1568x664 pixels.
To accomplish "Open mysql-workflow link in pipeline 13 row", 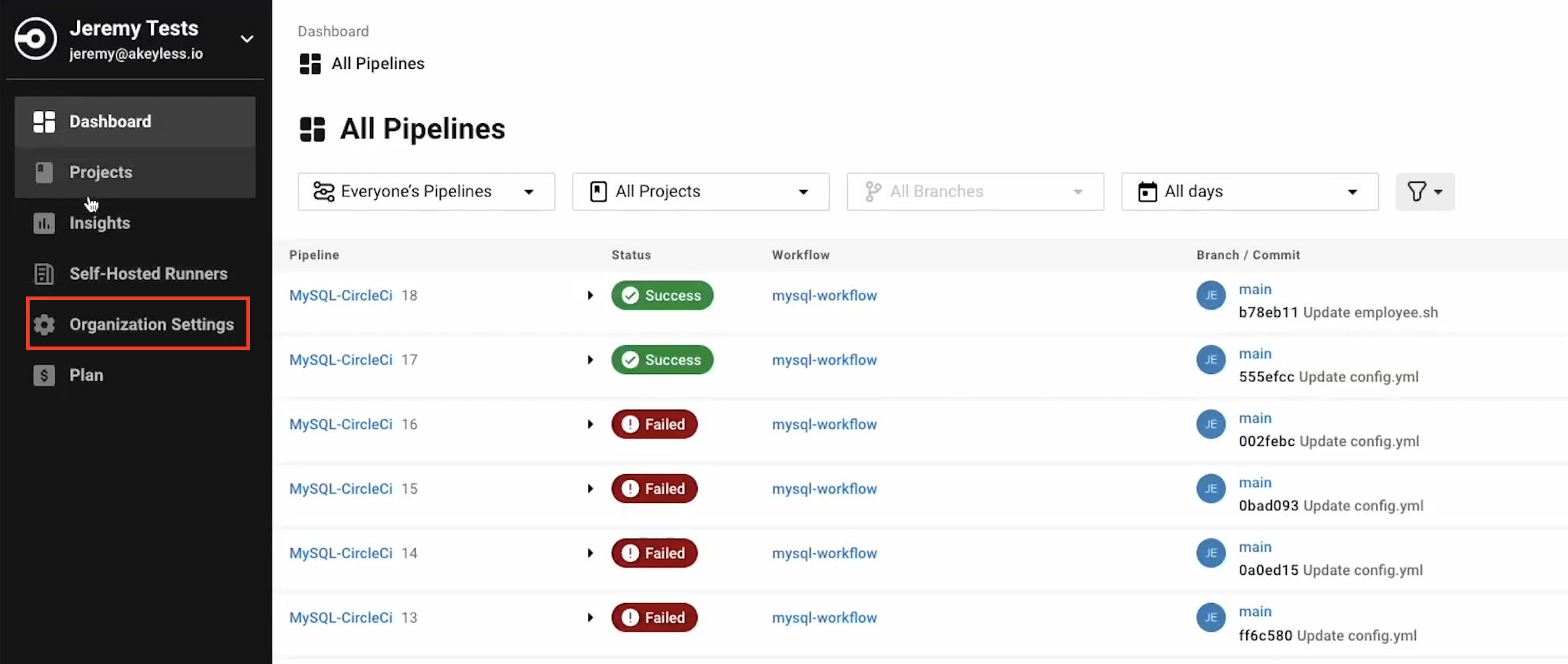I will tap(825, 618).
